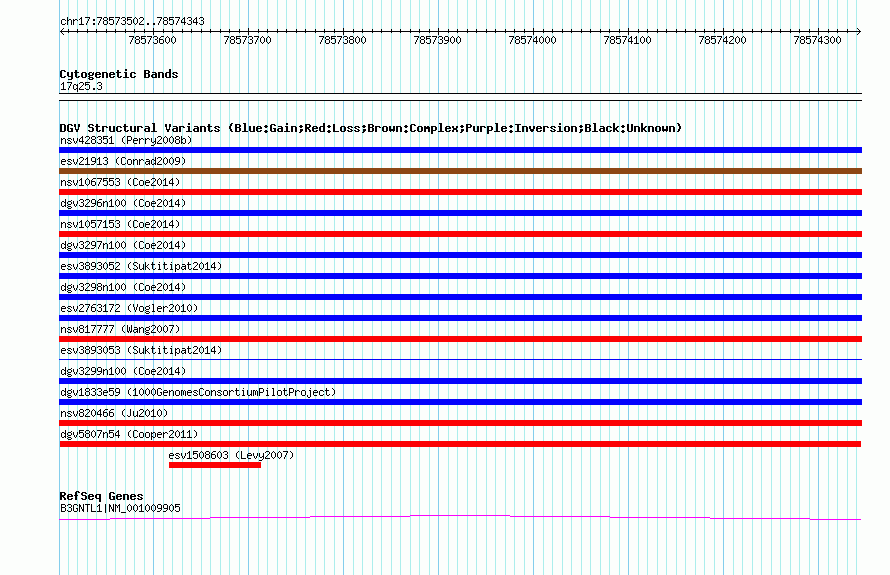890x575 pixels.
Task: Click ruler position 78574300
Action: [817, 40]
